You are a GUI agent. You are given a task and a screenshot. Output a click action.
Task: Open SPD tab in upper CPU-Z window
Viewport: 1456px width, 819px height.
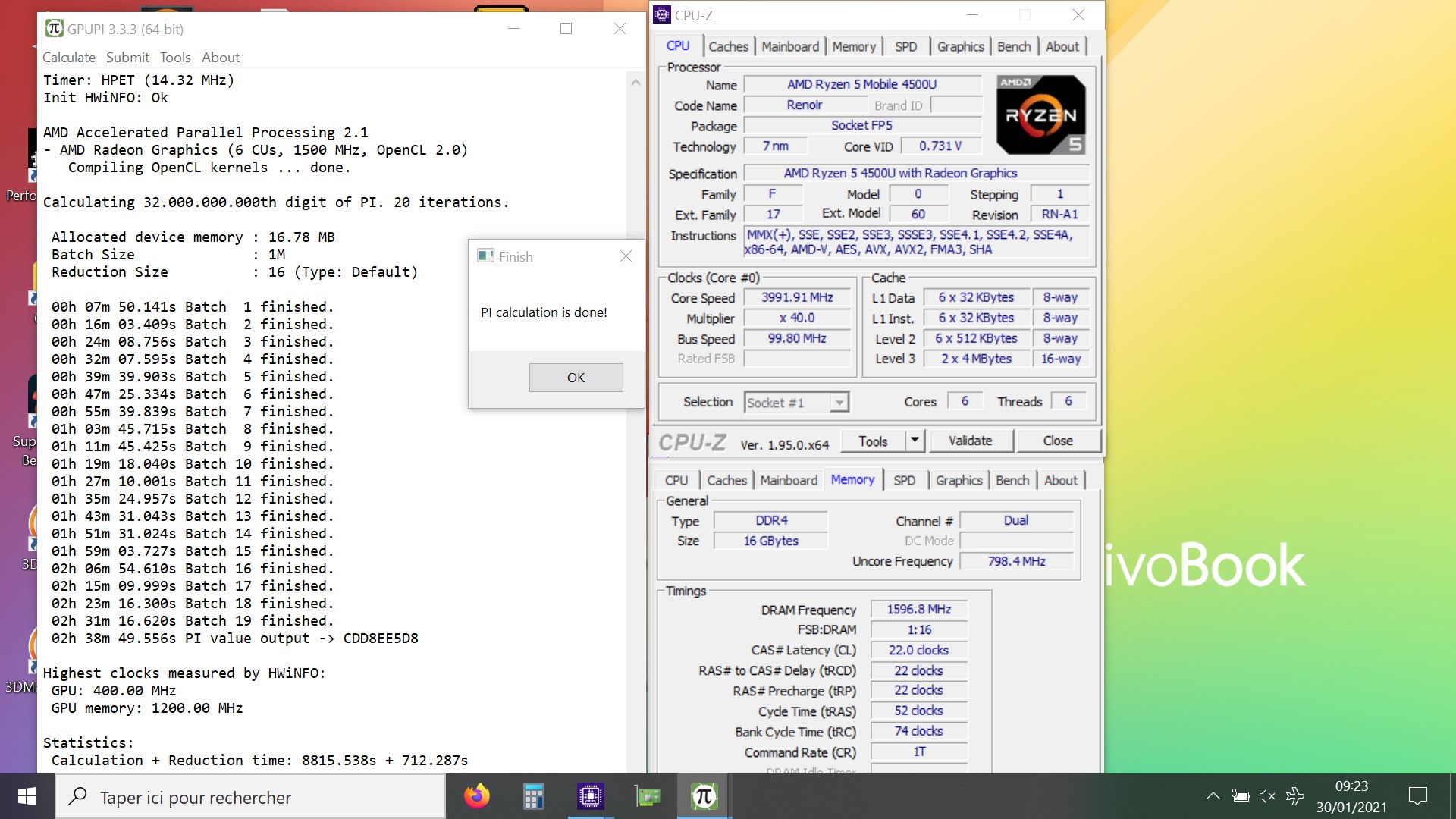(x=905, y=47)
